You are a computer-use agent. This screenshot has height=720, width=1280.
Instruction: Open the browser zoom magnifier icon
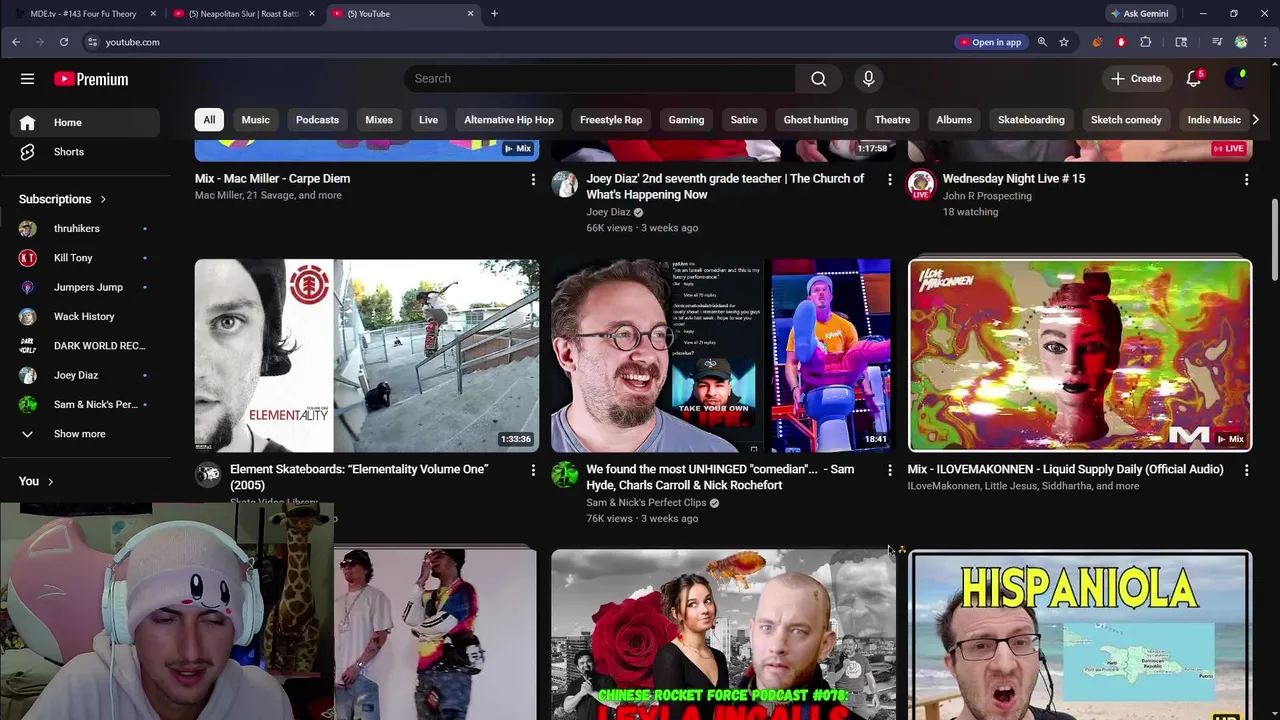(x=1042, y=42)
